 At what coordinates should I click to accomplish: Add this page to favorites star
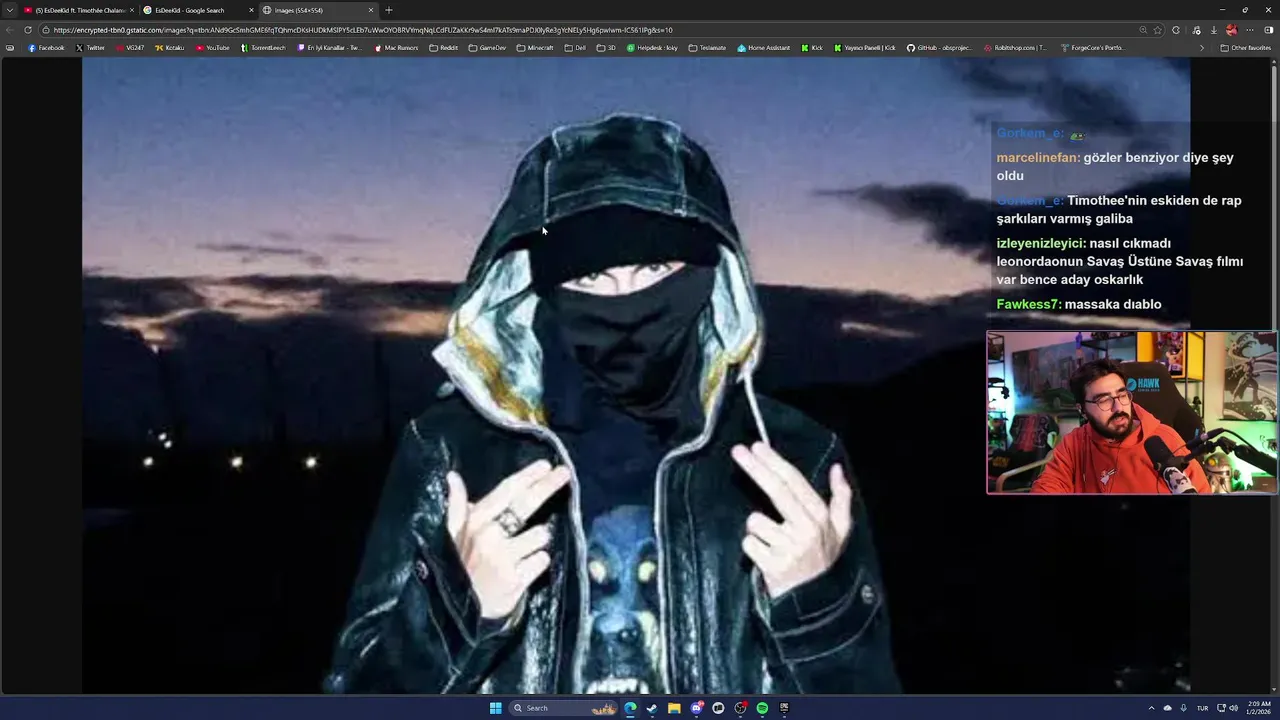[1158, 30]
